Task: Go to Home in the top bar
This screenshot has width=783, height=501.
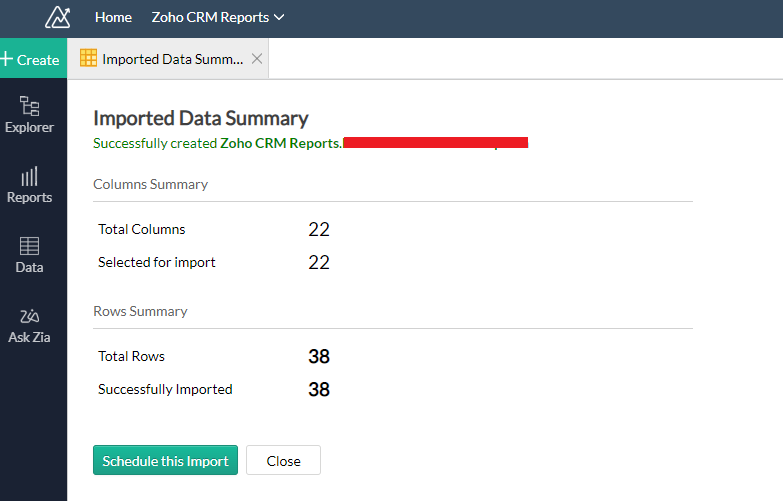Action: point(113,17)
